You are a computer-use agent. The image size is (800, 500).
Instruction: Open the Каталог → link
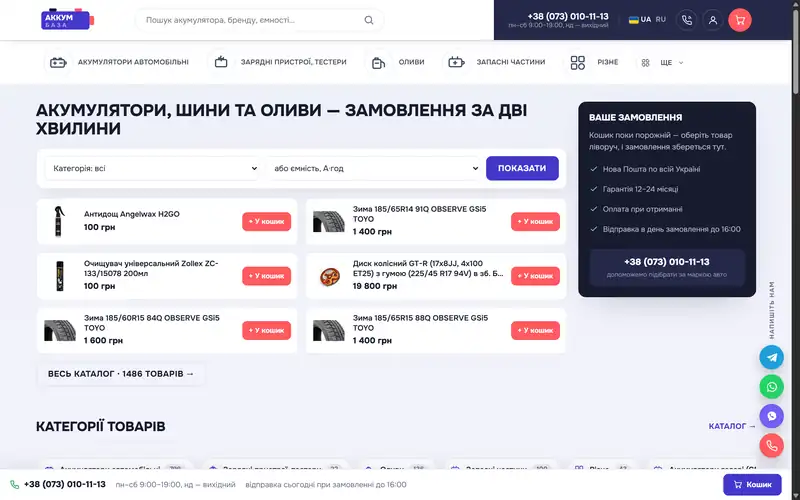tap(732, 426)
